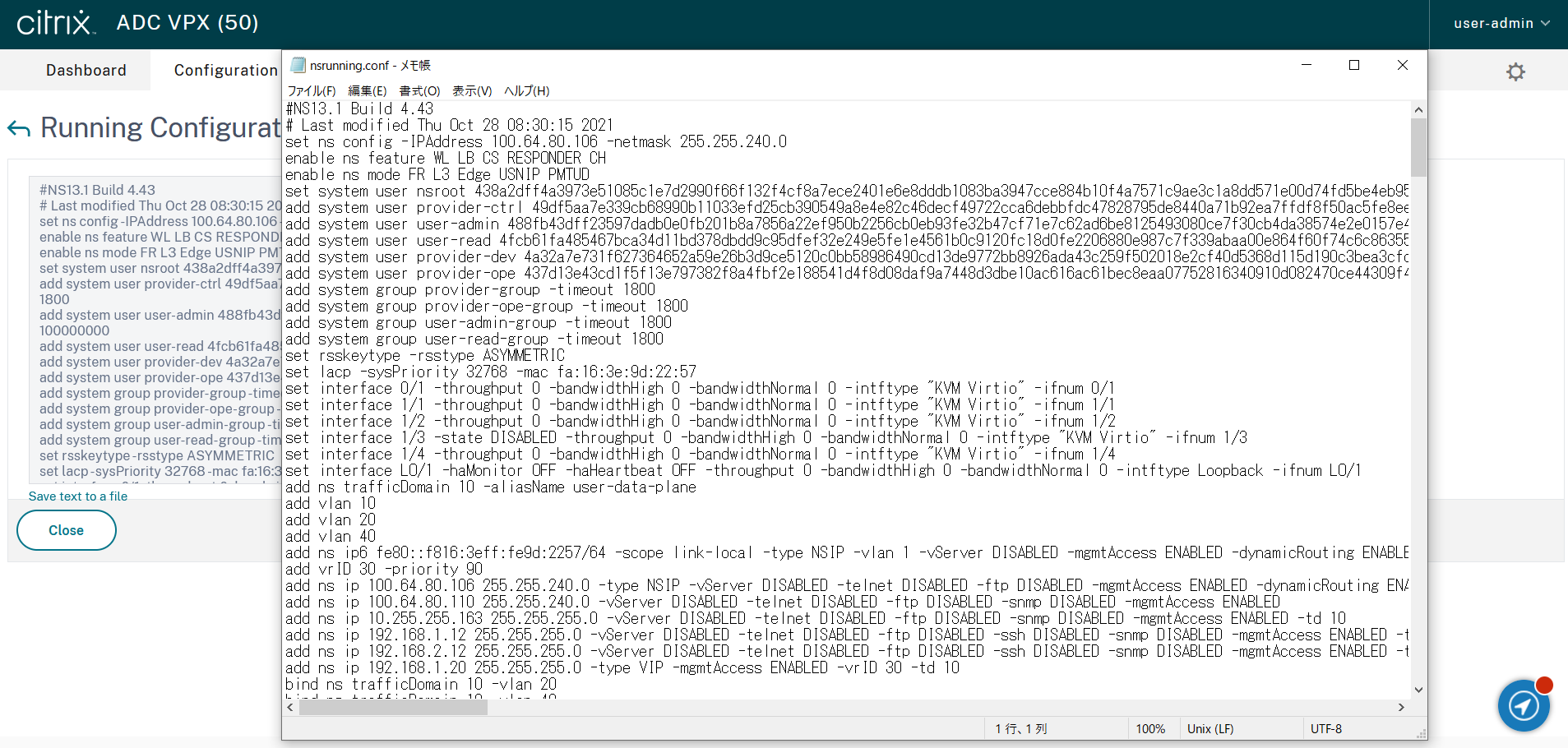Click the 'add vrID 30 -priority 90' line

click(384, 569)
